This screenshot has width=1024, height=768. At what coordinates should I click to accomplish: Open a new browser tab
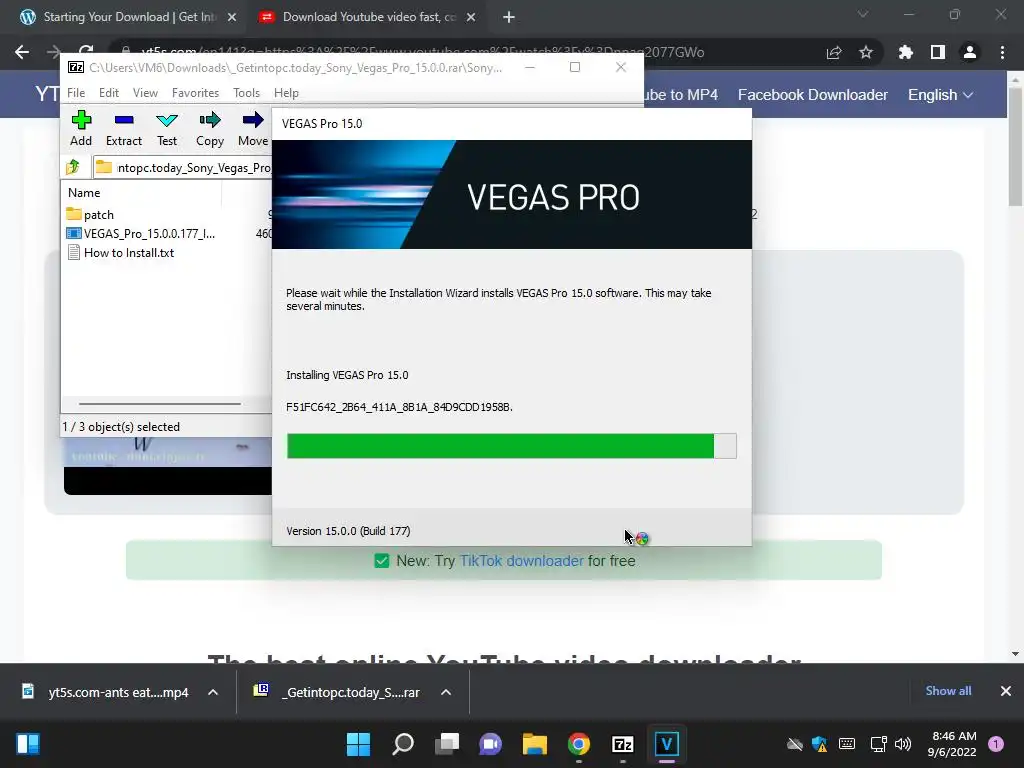point(509,18)
